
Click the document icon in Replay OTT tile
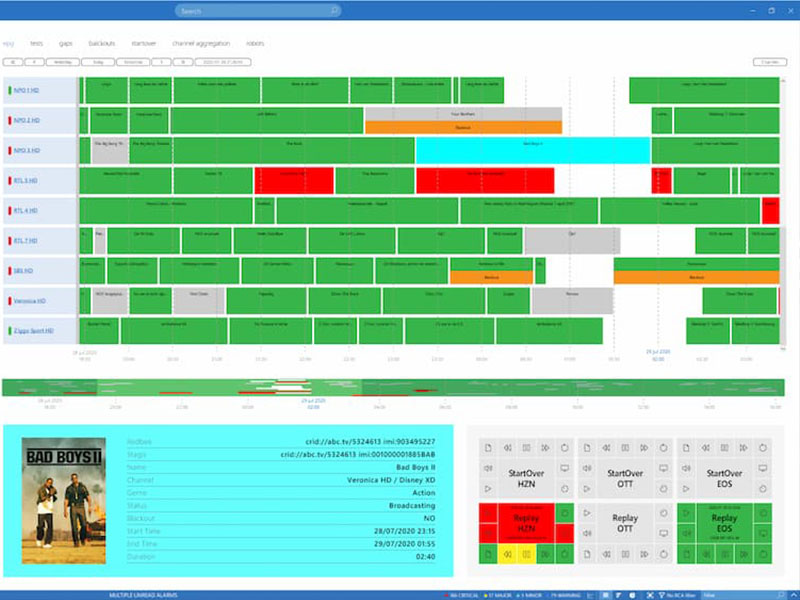pos(587,554)
